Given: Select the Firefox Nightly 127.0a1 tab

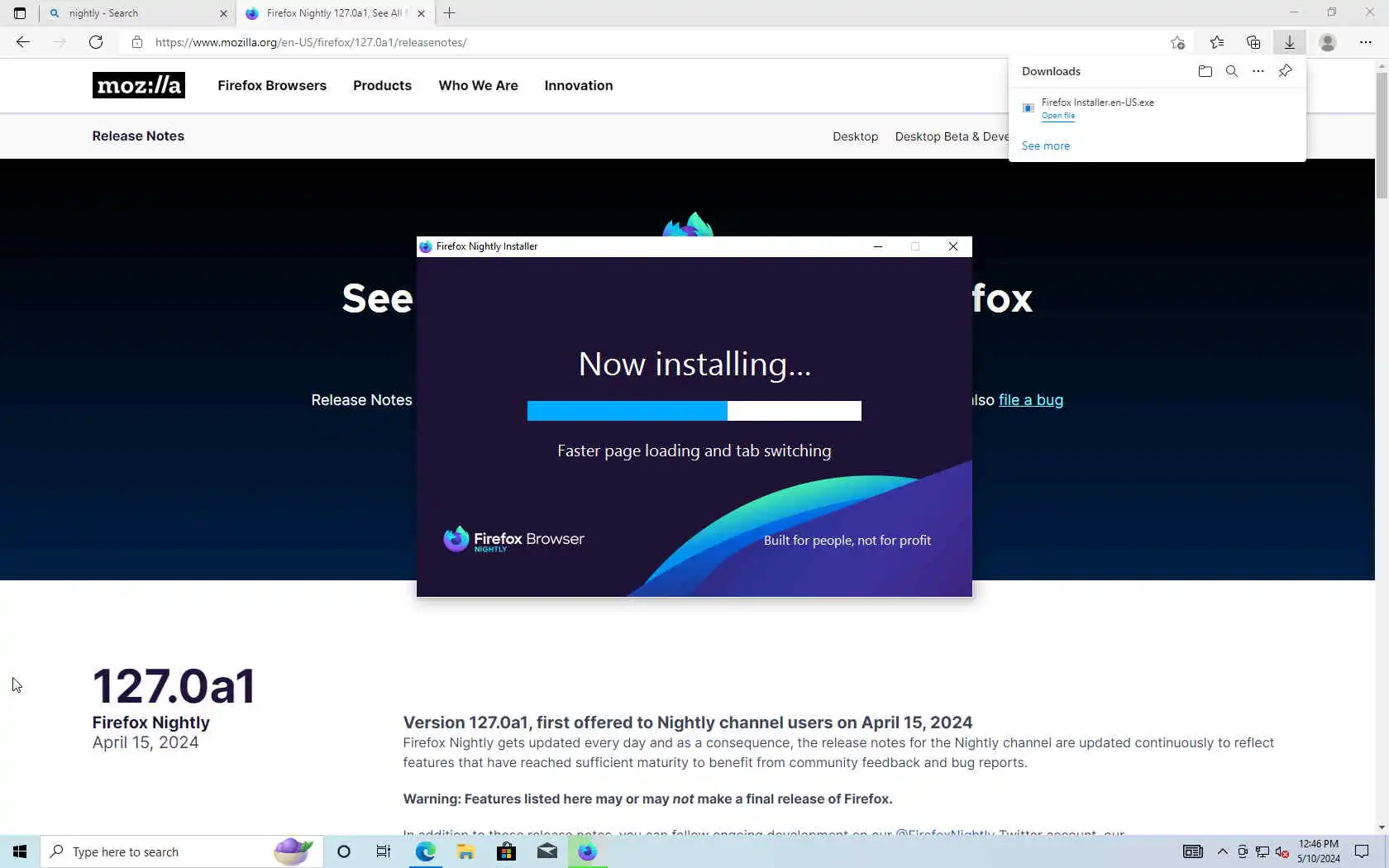Looking at the screenshot, I should pyautogui.click(x=335, y=13).
